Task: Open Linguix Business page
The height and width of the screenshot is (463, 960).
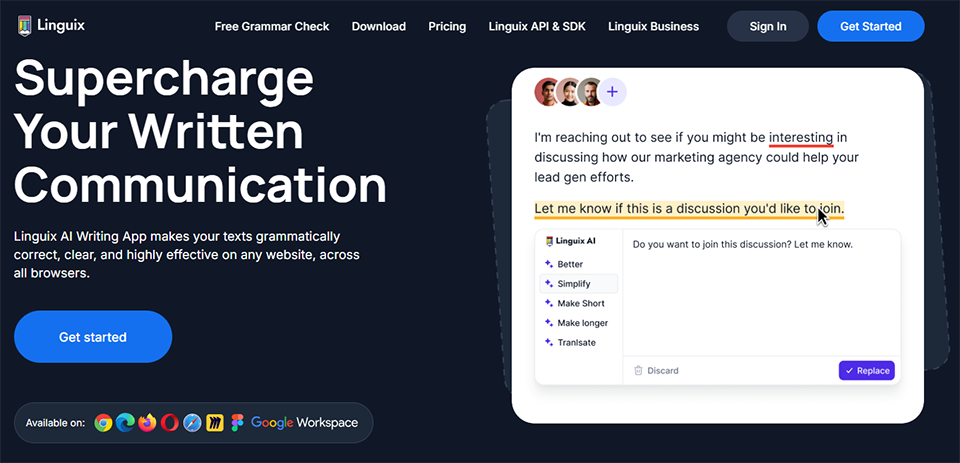Action: click(x=653, y=26)
